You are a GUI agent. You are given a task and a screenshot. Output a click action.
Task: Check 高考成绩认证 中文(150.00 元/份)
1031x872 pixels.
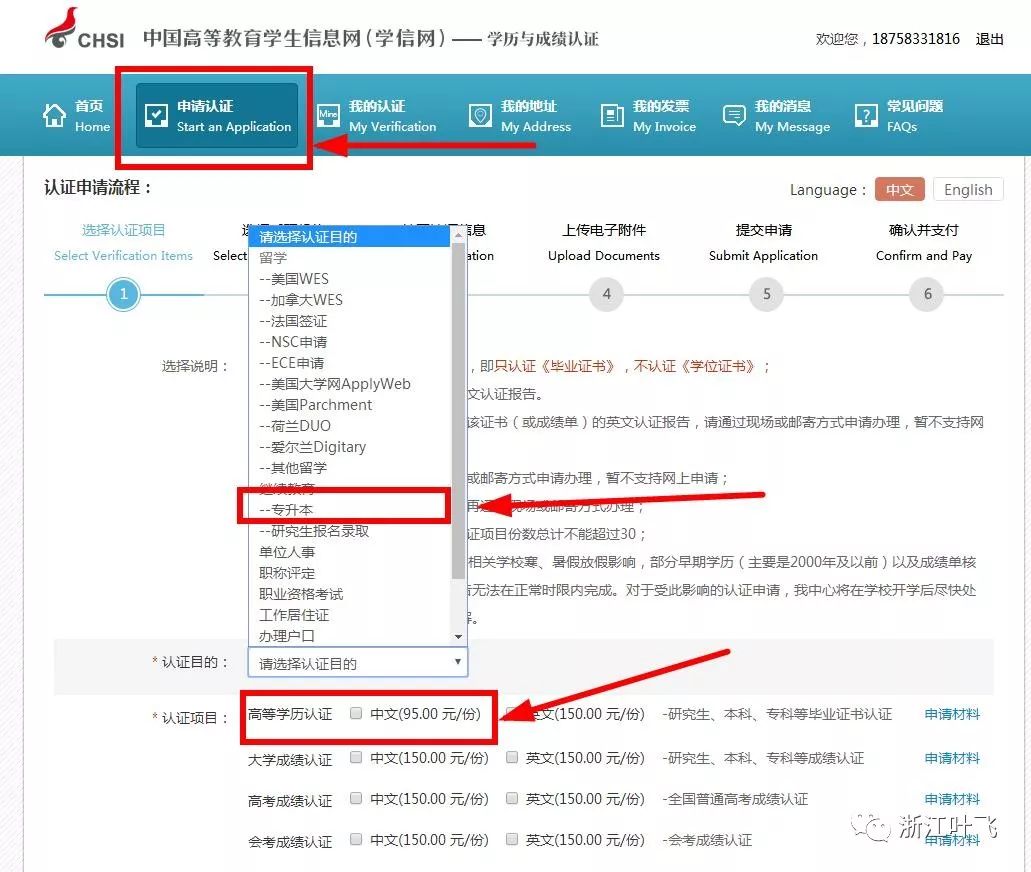click(x=356, y=798)
